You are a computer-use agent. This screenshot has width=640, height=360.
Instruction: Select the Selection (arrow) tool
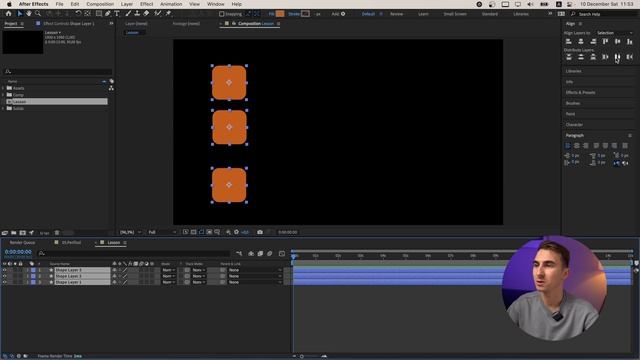(20, 14)
